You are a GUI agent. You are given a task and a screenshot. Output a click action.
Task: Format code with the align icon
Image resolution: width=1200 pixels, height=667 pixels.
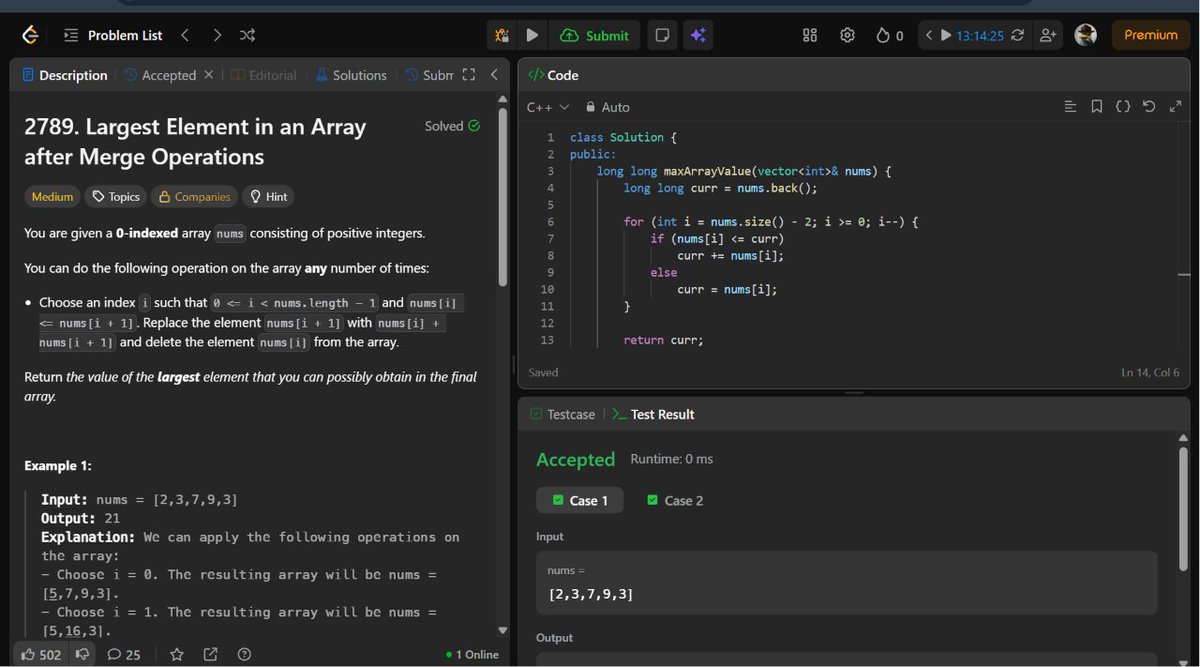pyautogui.click(x=1070, y=107)
